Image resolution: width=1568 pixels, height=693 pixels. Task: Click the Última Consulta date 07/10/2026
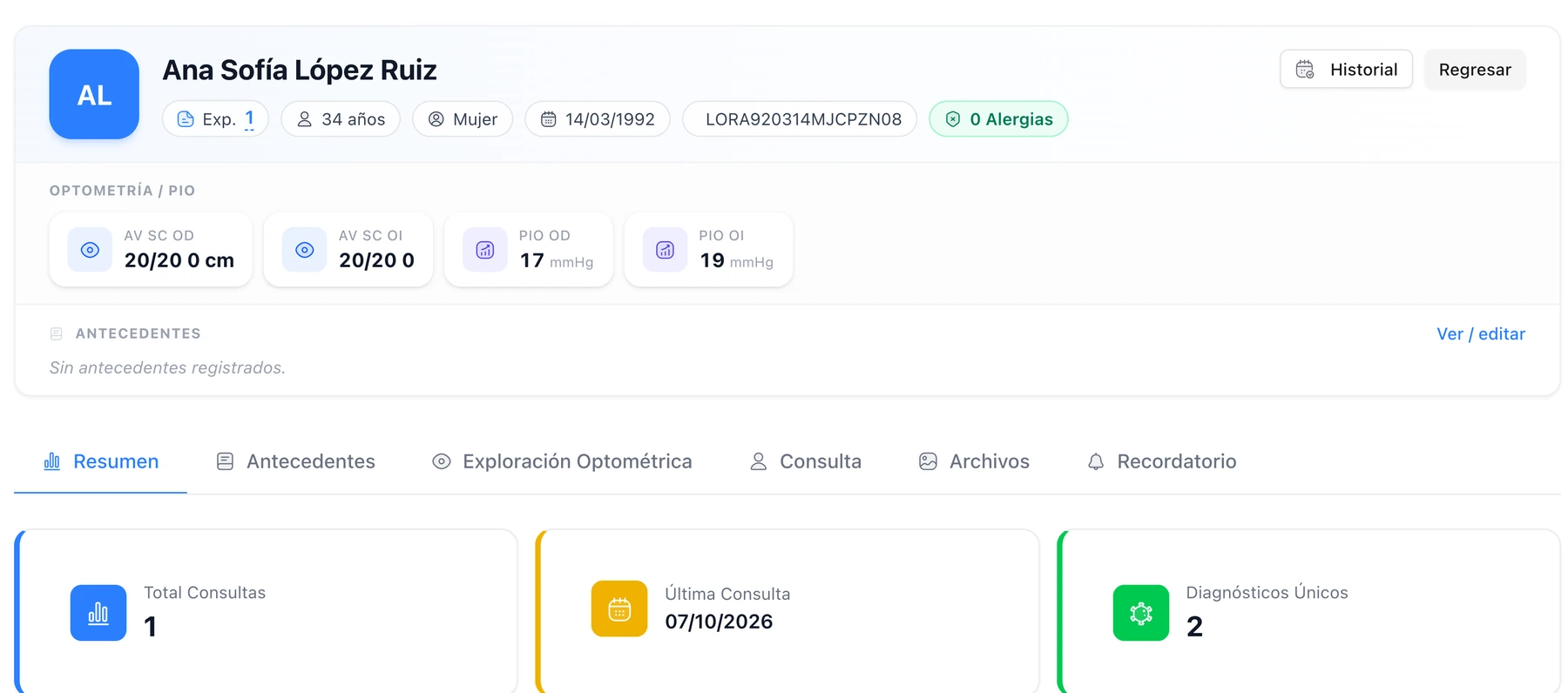719,622
